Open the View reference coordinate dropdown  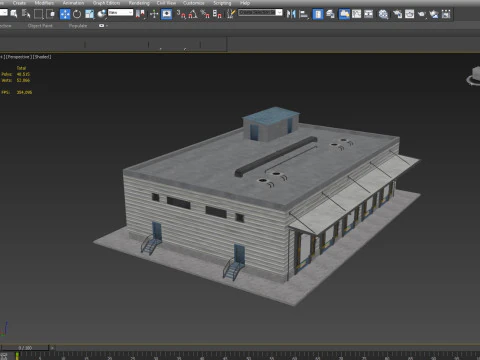[x=120, y=13]
